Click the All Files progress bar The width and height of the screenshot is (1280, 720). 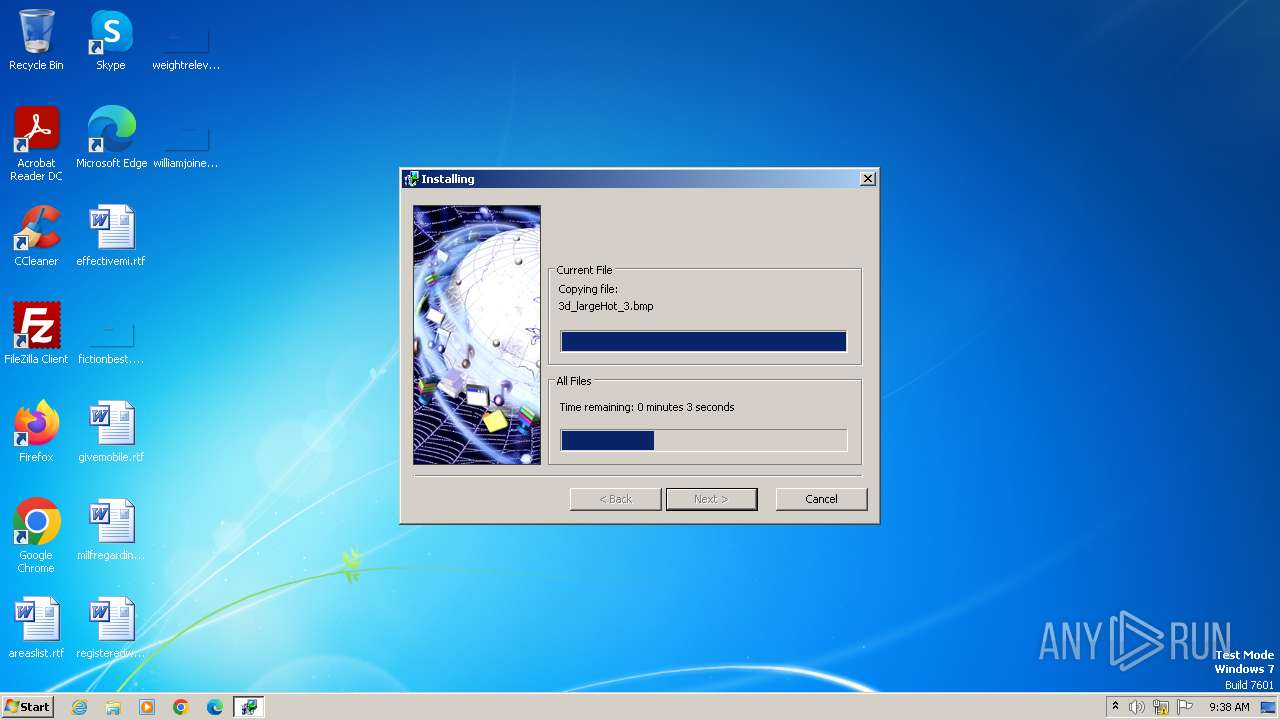point(704,440)
